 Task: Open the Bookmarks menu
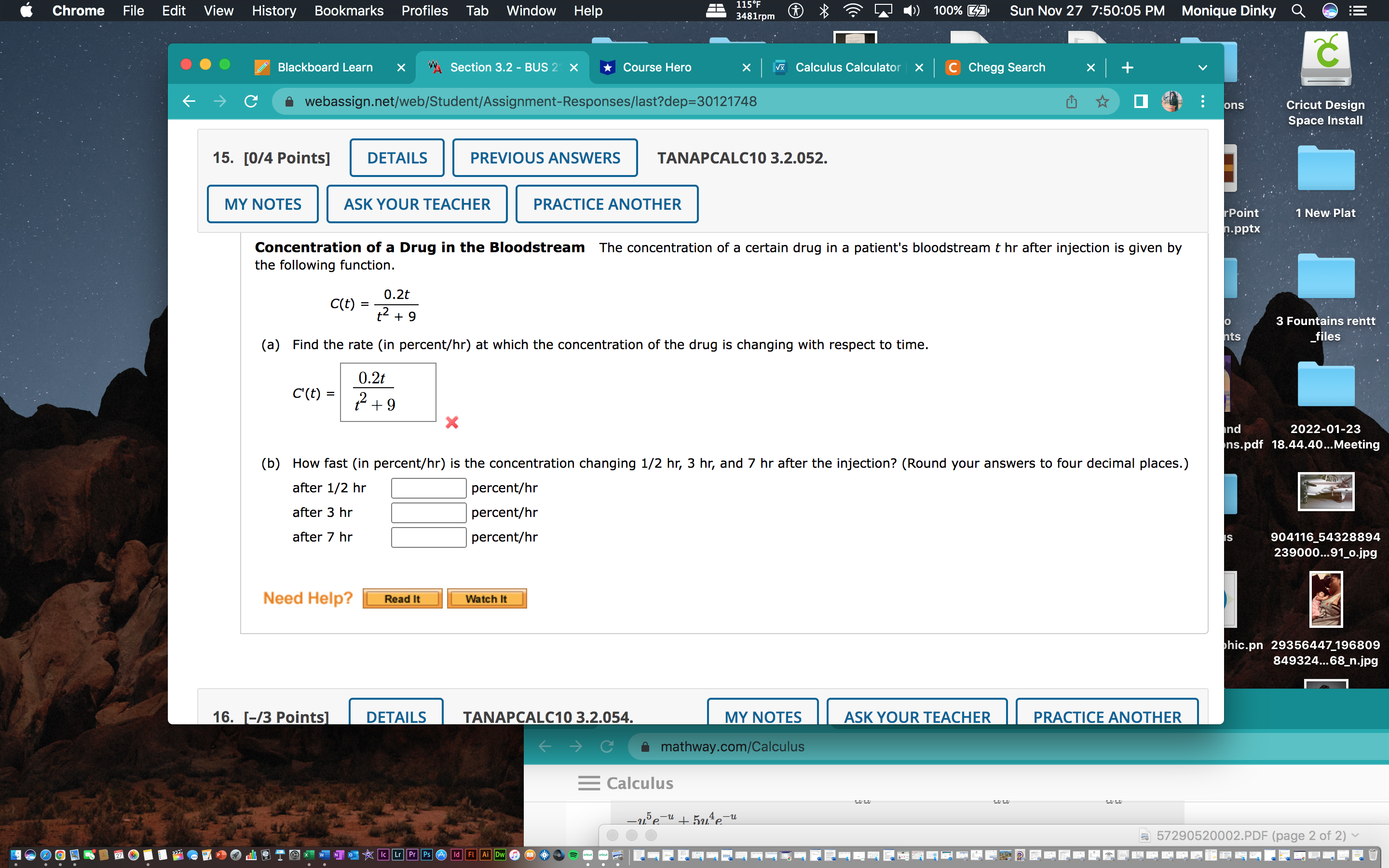[348, 10]
